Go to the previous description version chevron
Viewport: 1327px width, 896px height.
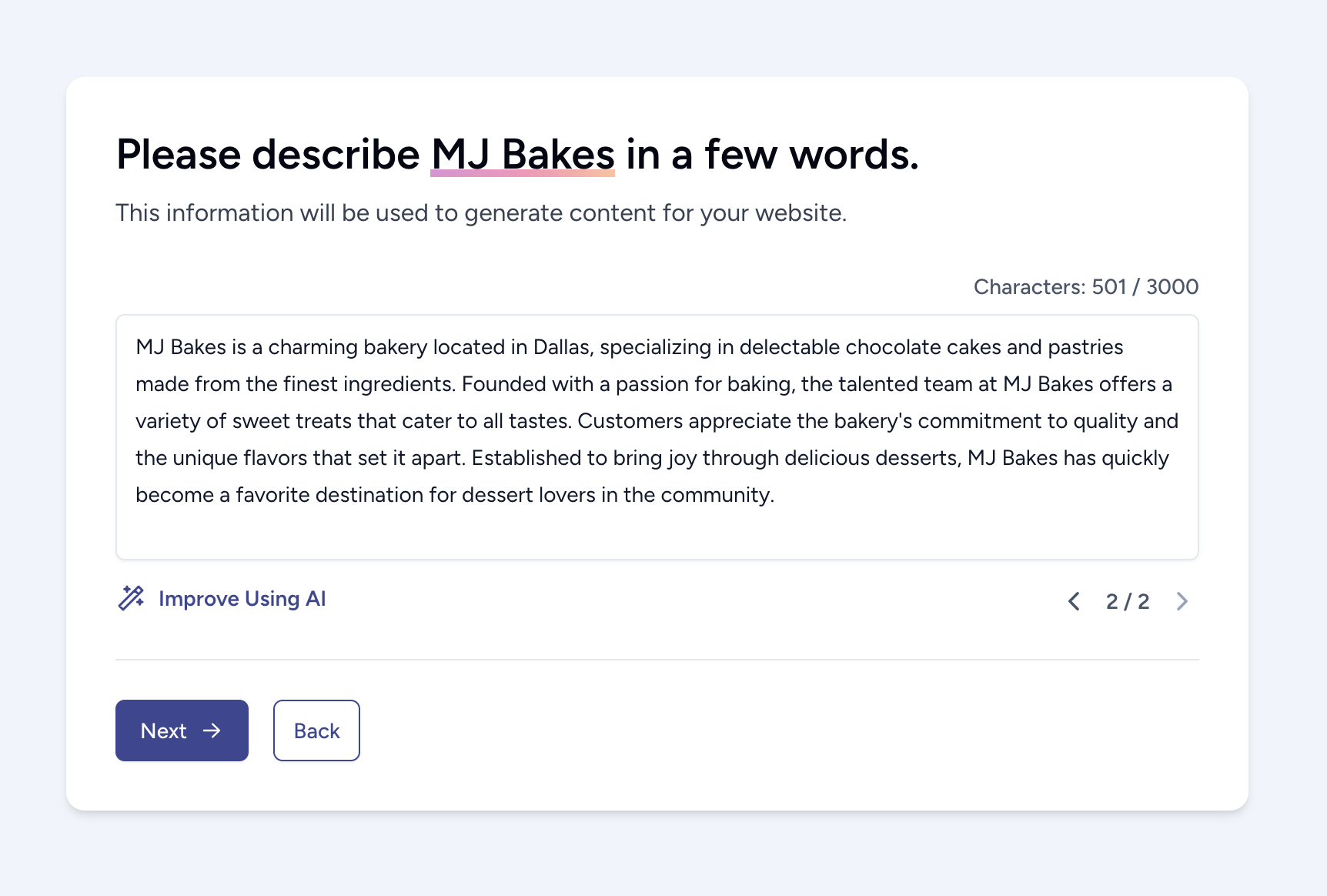[1074, 601]
